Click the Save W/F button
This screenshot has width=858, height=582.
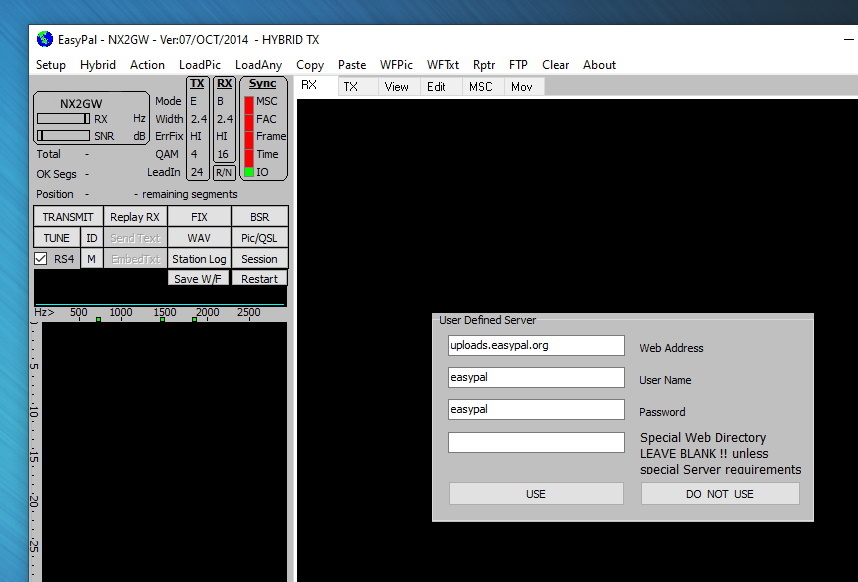198,279
